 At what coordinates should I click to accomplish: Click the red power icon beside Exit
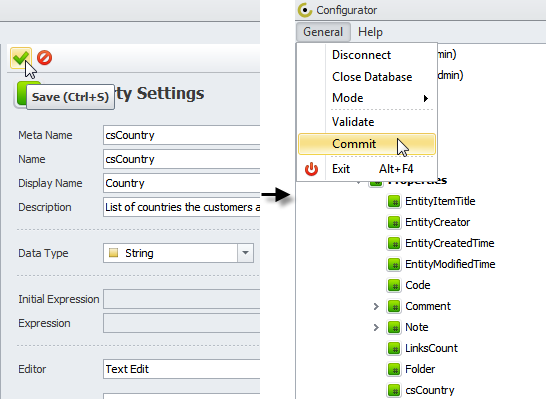(311, 169)
